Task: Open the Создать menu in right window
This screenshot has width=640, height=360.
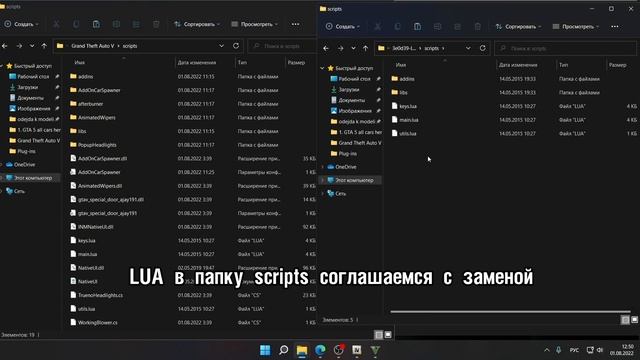Action: point(343,27)
